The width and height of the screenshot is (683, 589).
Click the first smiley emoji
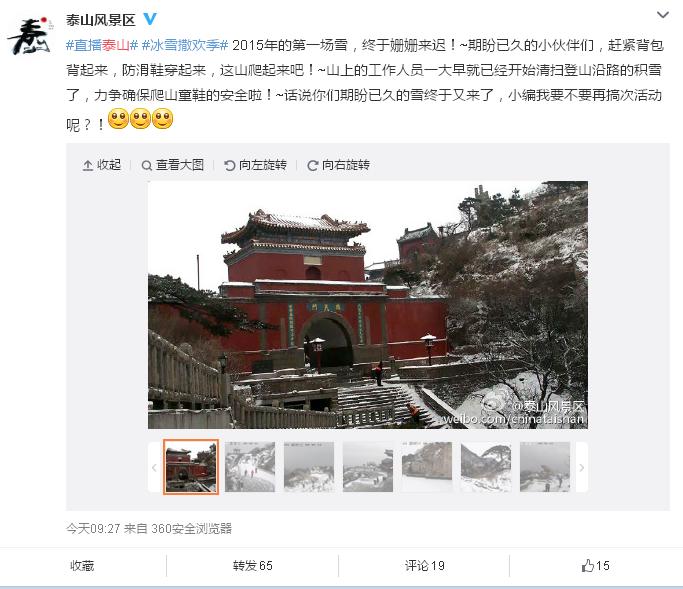pyautogui.click(x=118, y=119)
